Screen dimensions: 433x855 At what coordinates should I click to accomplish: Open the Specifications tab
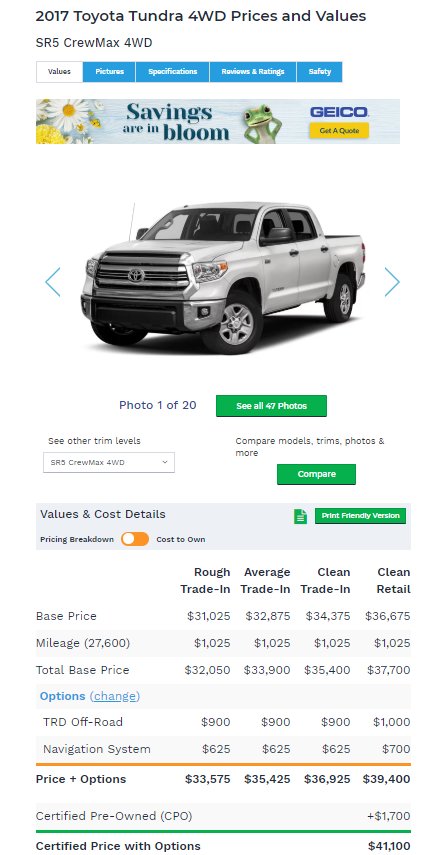(172, 71)
